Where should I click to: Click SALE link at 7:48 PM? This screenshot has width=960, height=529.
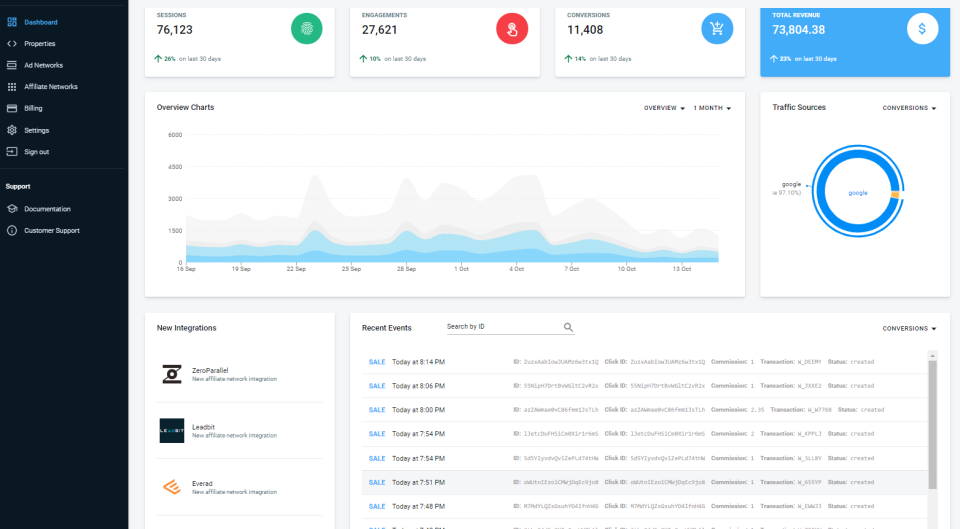coord(377,506)
